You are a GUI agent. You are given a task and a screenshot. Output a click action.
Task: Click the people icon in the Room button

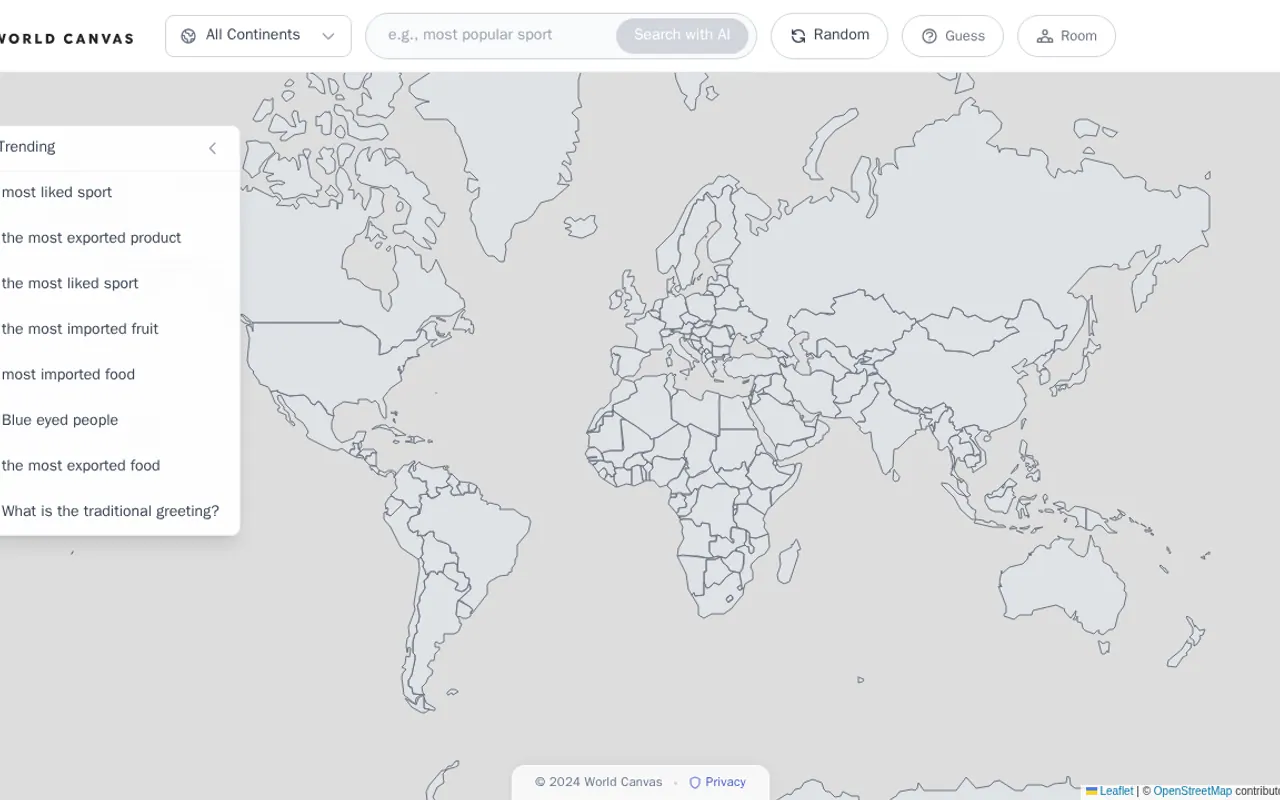pyautogui.click(x=1045, y=36)
